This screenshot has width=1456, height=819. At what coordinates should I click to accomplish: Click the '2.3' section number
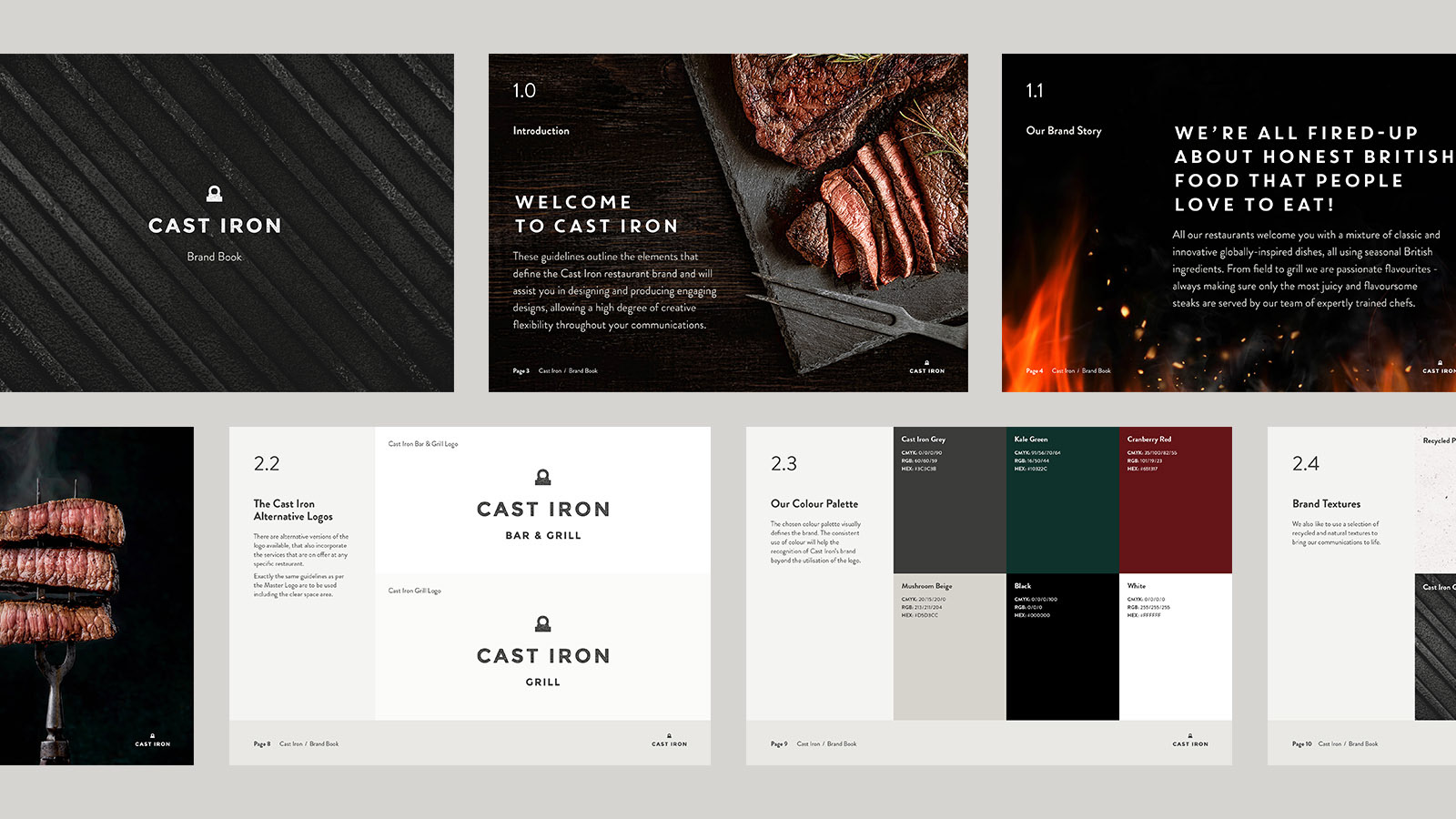[x=784, y=464]
